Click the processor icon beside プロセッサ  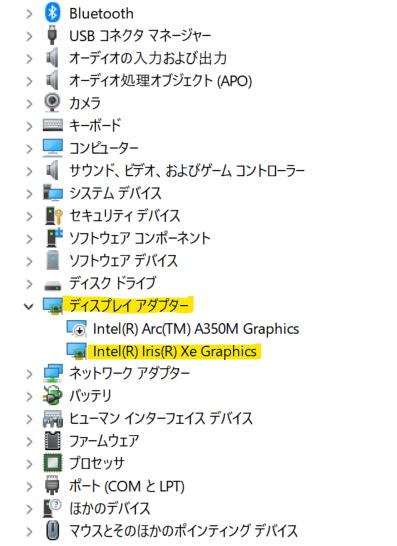pos(53,463)
